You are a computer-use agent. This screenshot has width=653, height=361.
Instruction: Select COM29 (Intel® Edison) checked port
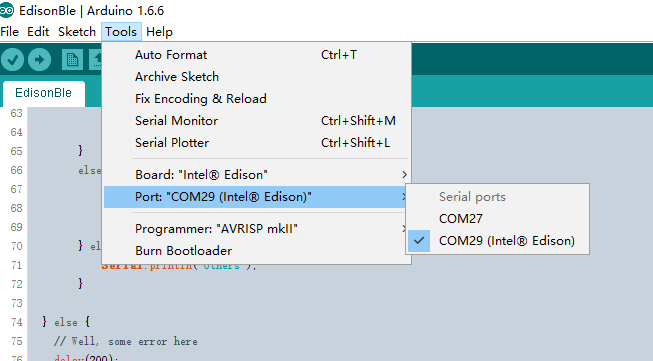pos(497,241)
